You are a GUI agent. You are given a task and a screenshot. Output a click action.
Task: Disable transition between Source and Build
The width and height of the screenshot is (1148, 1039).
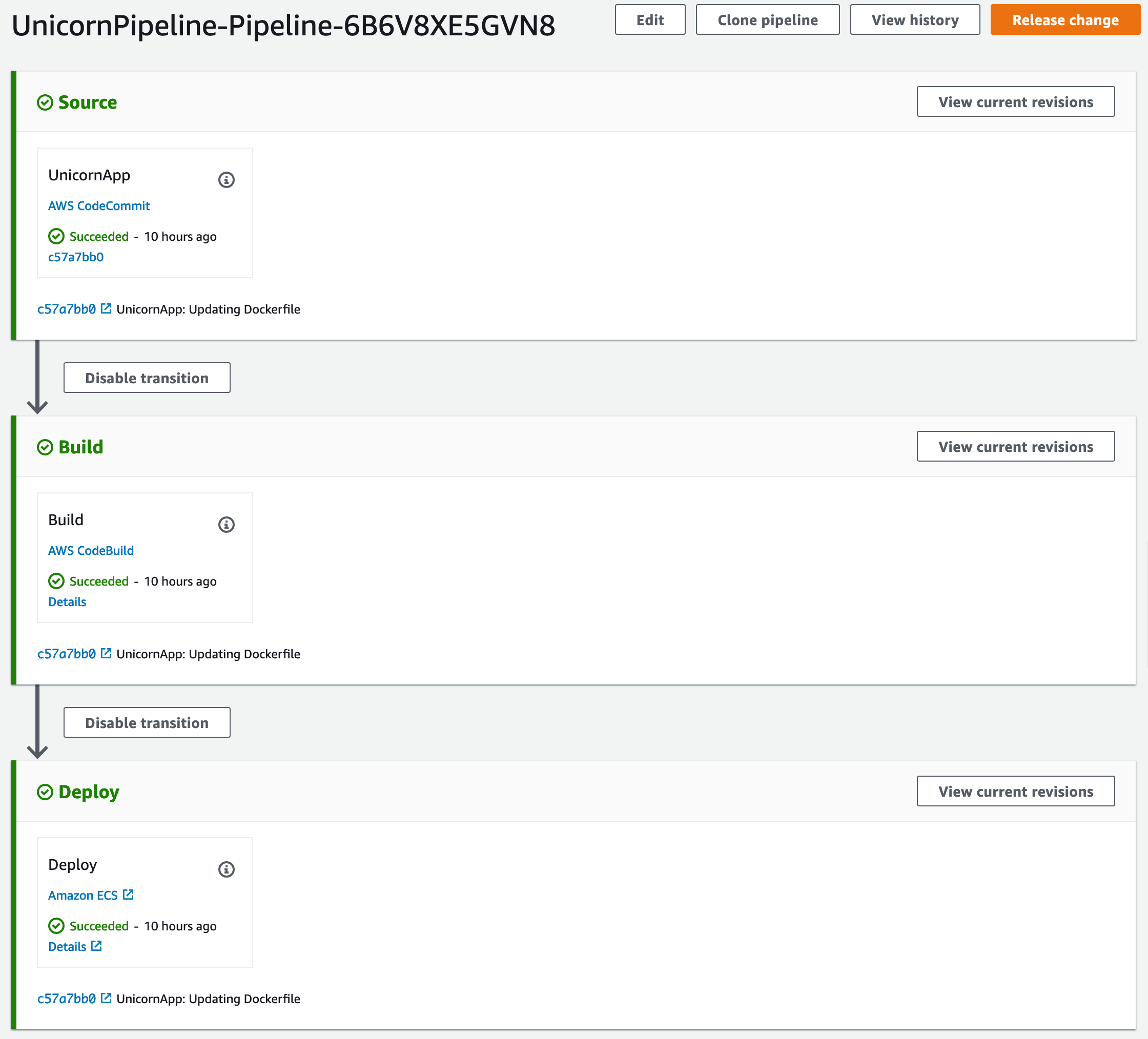[147, 378]
